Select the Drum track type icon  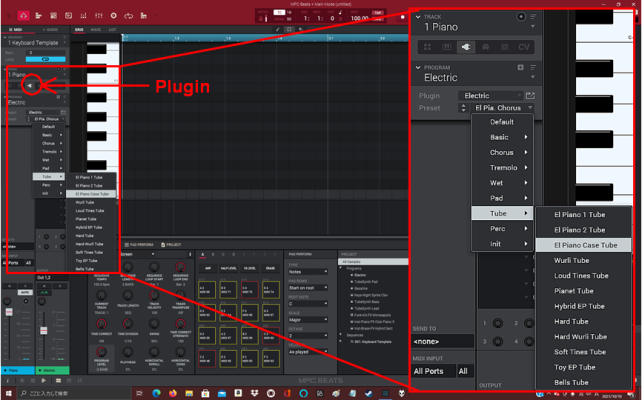coord(428,46)
